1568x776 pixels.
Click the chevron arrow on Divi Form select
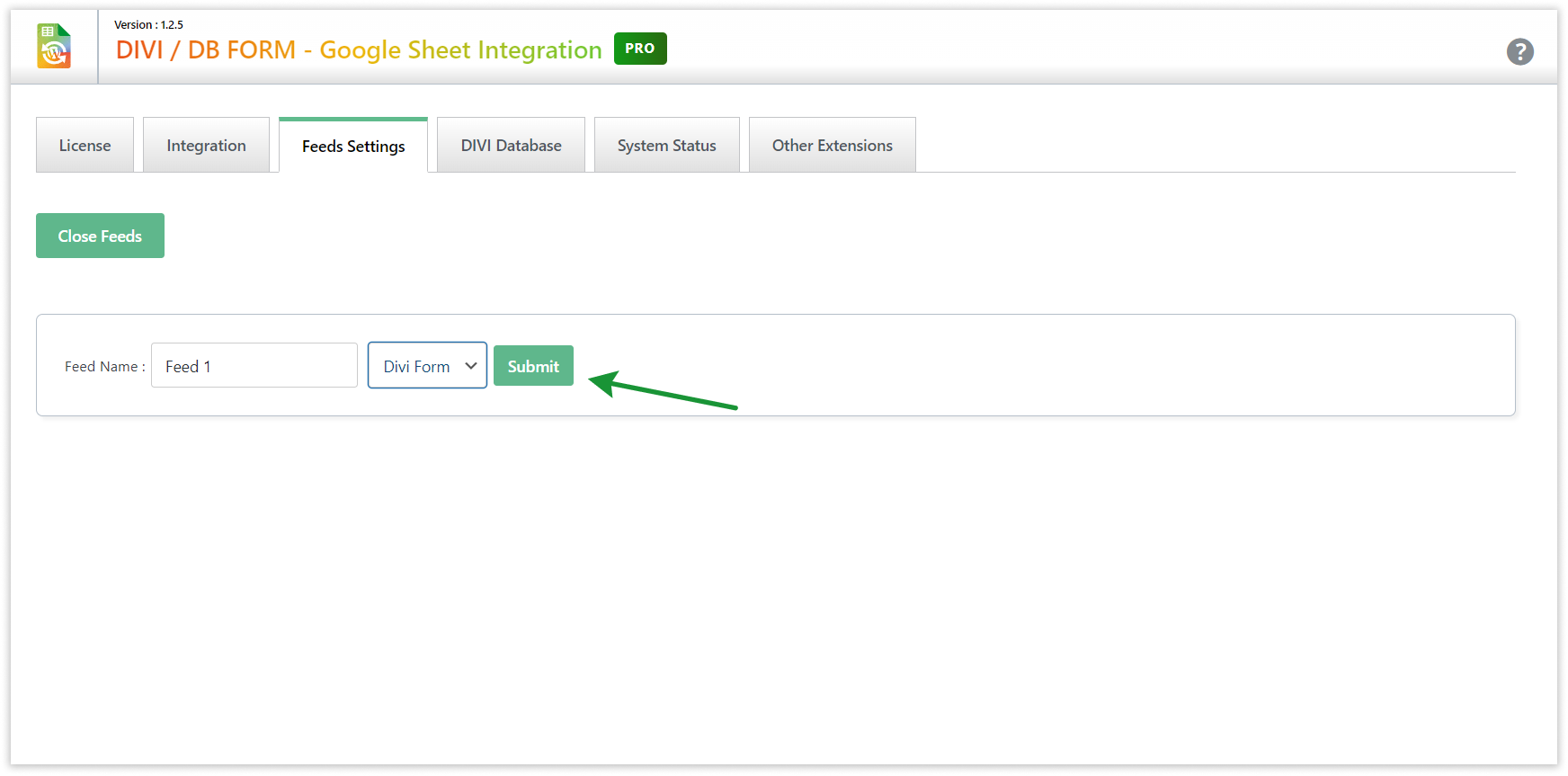470,366
